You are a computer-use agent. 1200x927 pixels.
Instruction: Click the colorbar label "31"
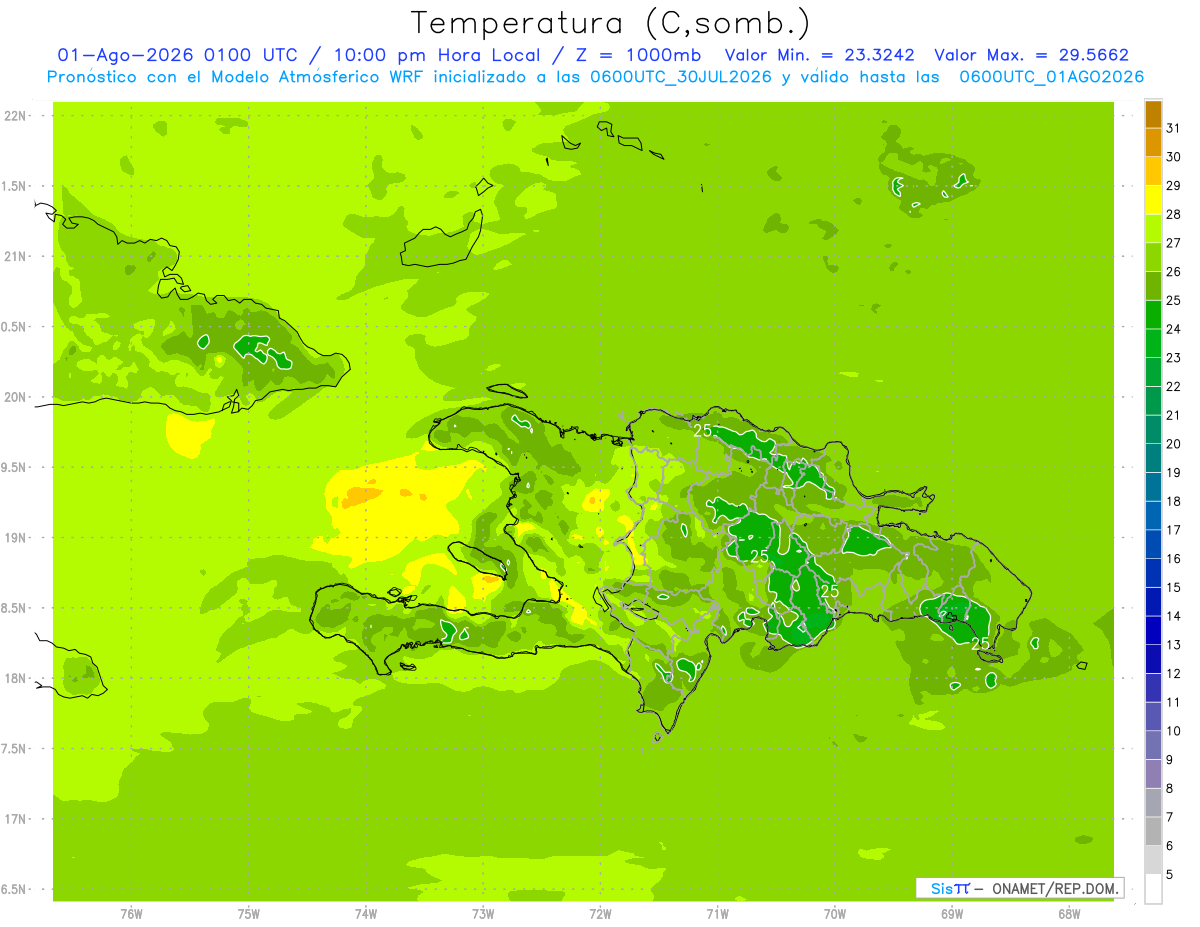tap(1174, 128)
